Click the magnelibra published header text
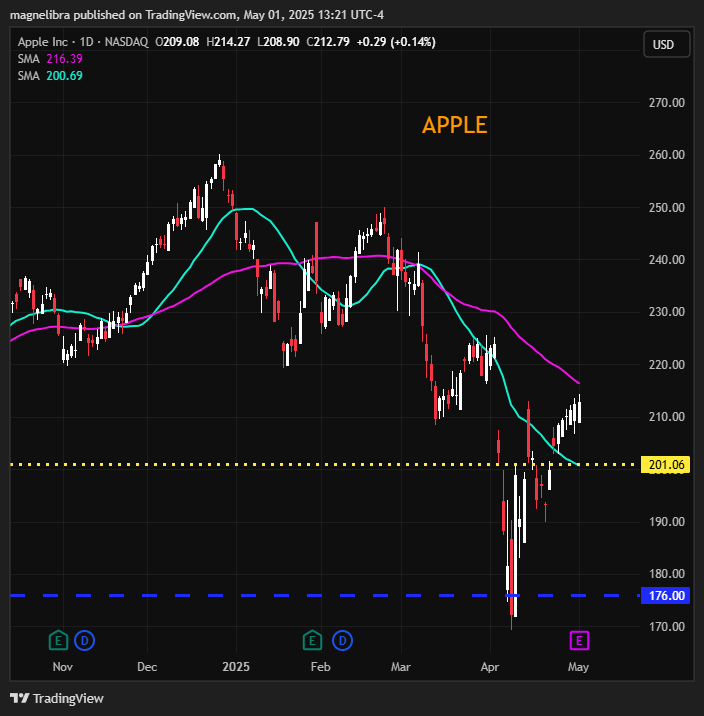The height and width of the screenshot is (716, 704). coord(197,15)
